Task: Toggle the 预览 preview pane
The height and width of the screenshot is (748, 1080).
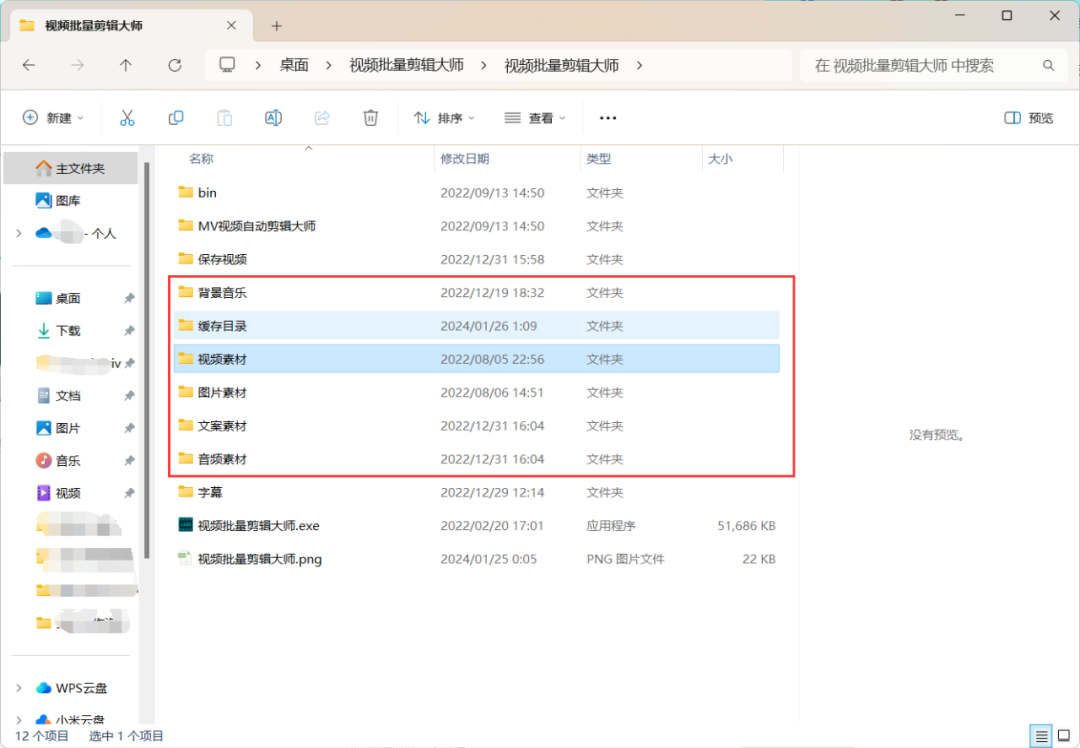Action: pyautogui.click(x=1028, y=118)
